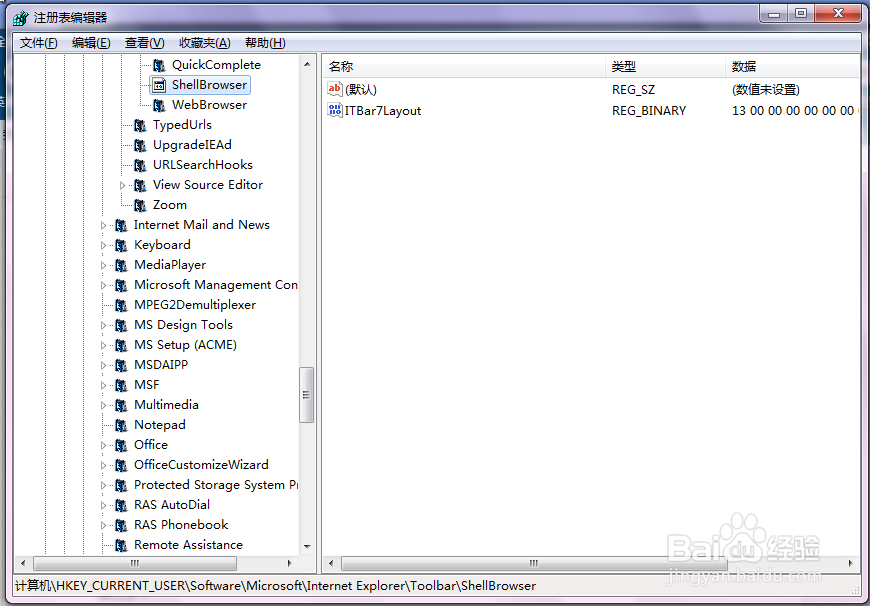Click values pane horizontal scrollbar thumb

point(534,563)
